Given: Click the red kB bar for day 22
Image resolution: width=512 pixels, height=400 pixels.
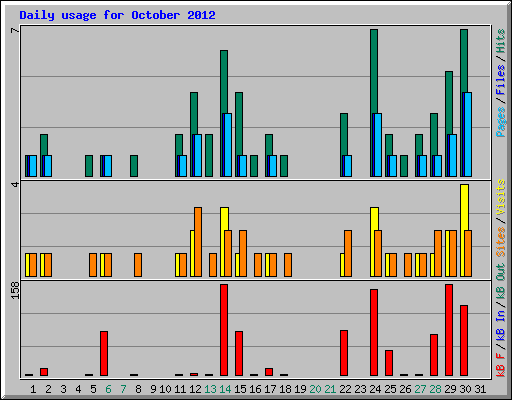Looking at the screenshot, I should [x=344, y=353].
